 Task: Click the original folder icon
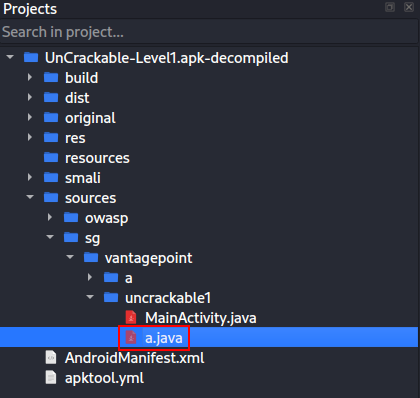click(51, 117)
